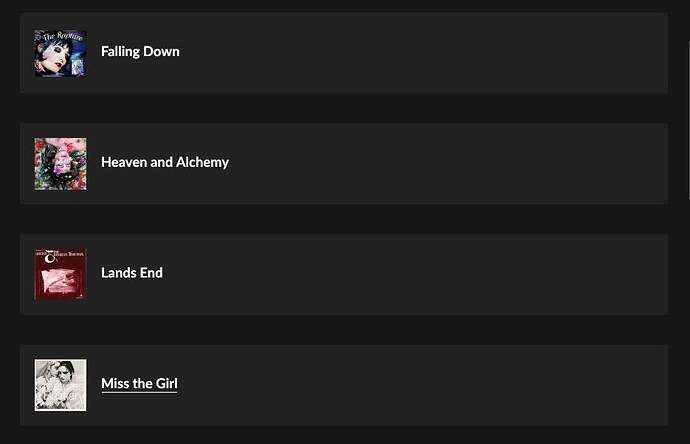Click the word Girl in last track title
This screenshot has width=690, height=444.
(x=166, y=384)
